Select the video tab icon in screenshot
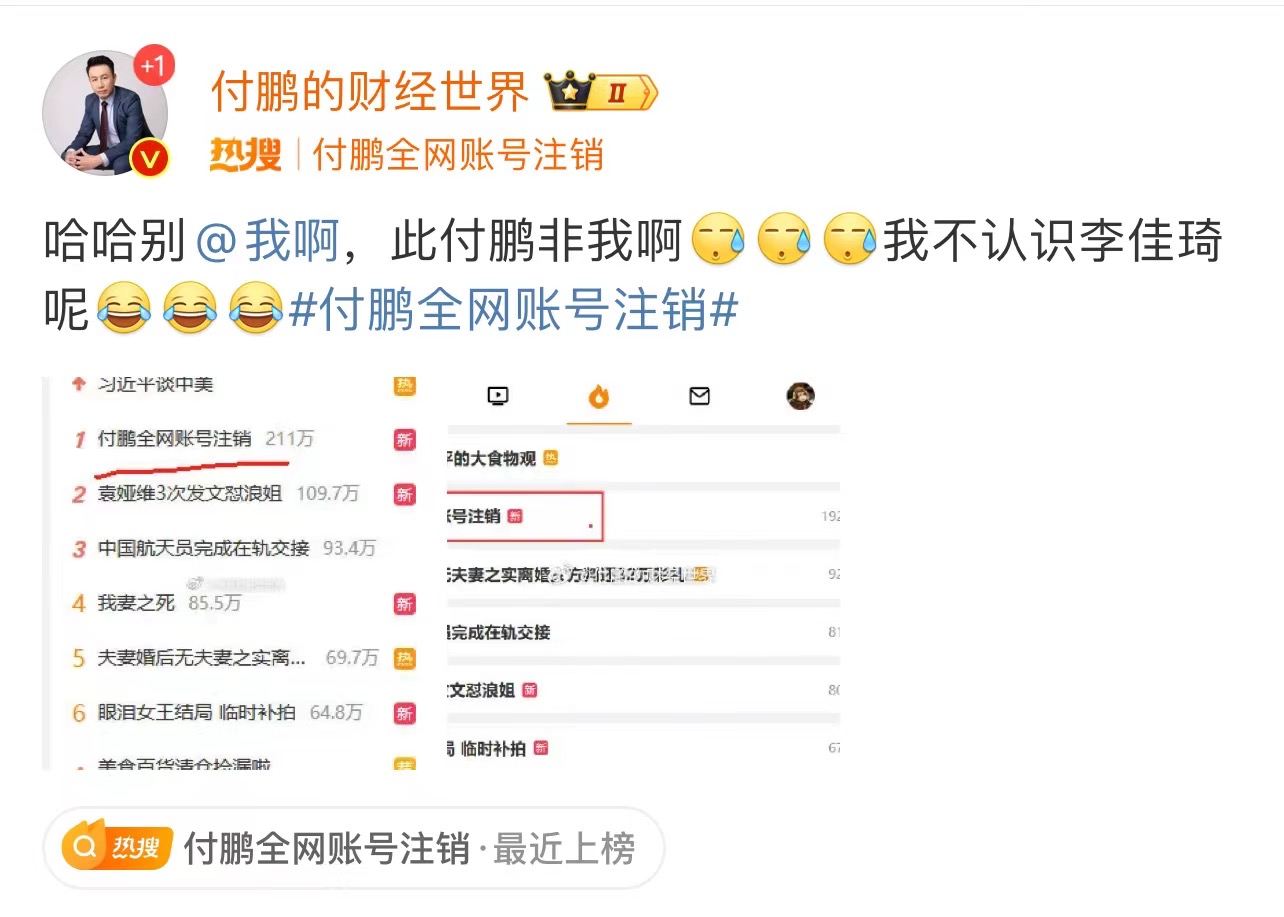Screen dimensions: 1284x917 (497, 396)
